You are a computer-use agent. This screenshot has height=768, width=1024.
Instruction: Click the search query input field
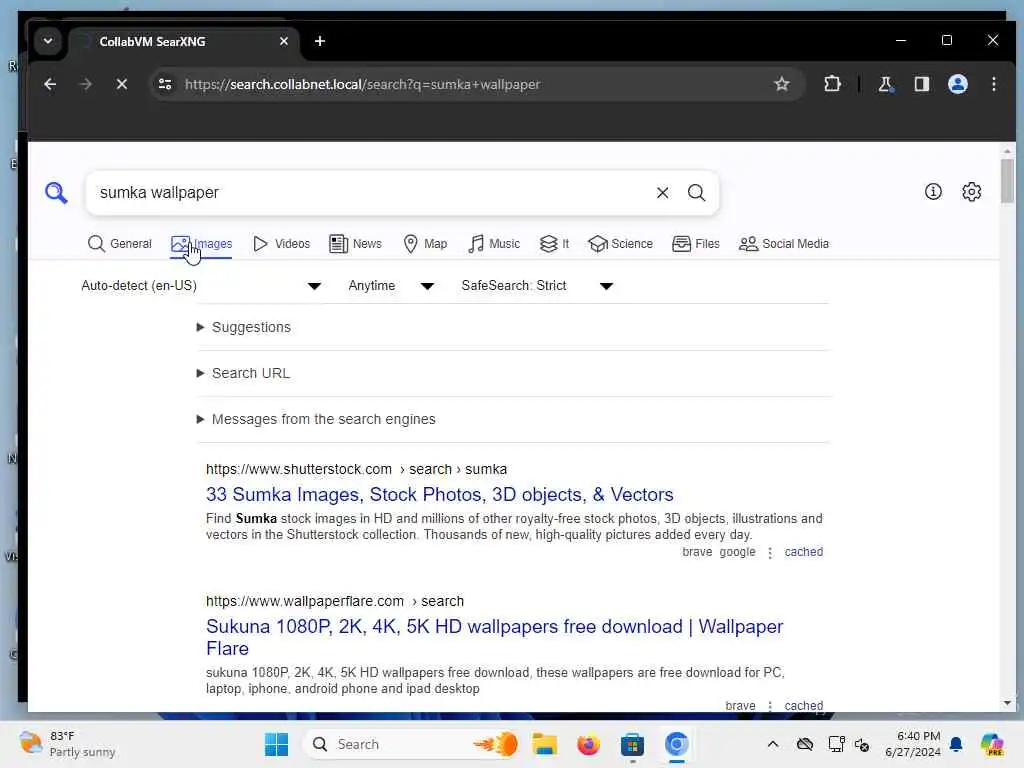(372, 193)
